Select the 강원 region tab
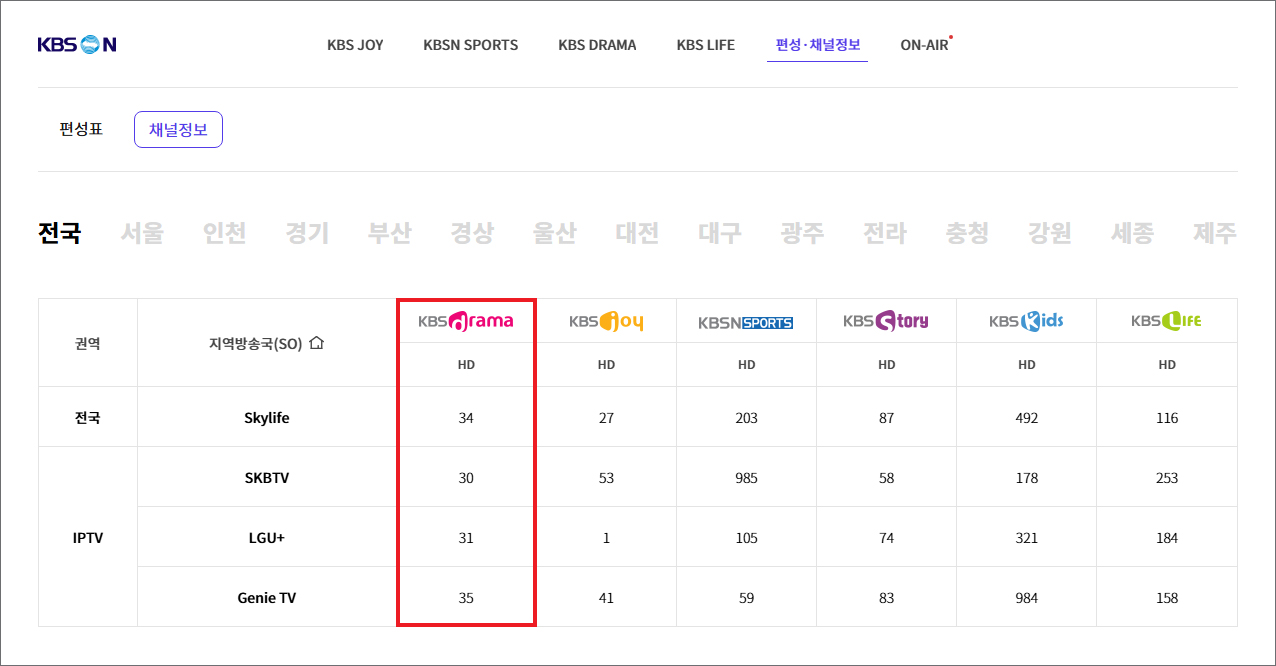This screenshot has width=1276, height=666. point(1050,233)
